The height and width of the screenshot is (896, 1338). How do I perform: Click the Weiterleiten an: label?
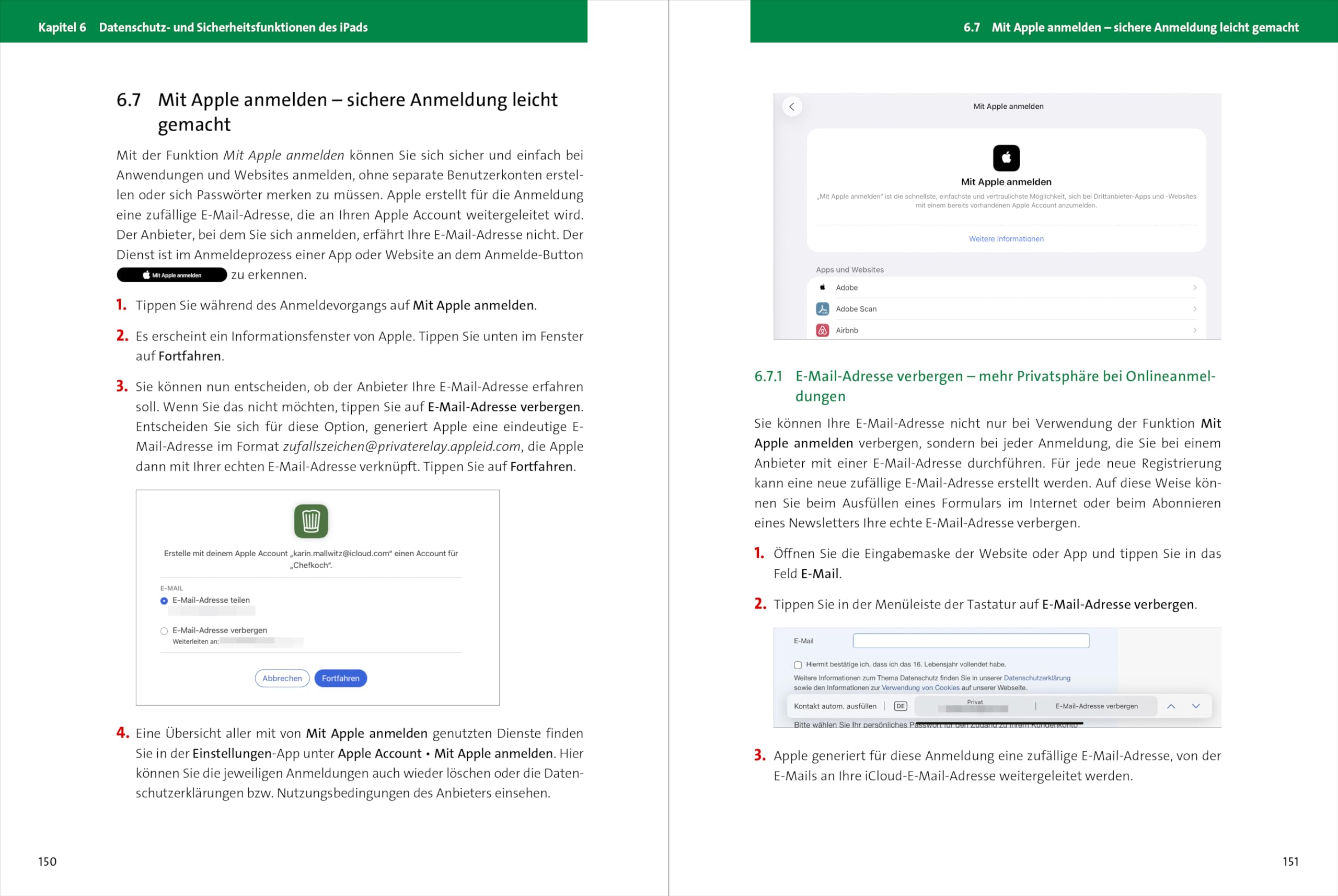click(x=195, y=641)
